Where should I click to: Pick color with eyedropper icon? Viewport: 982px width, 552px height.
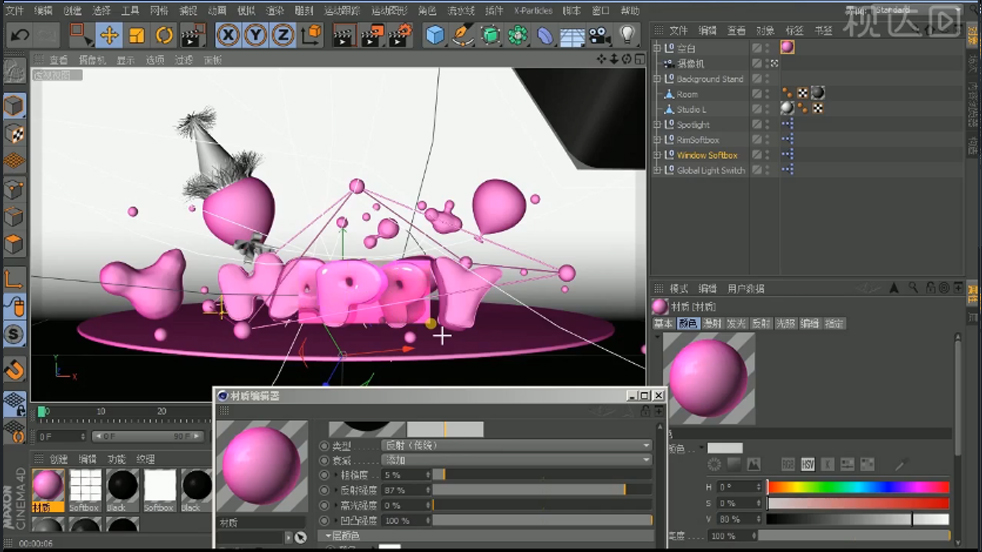tap(901, 464)
